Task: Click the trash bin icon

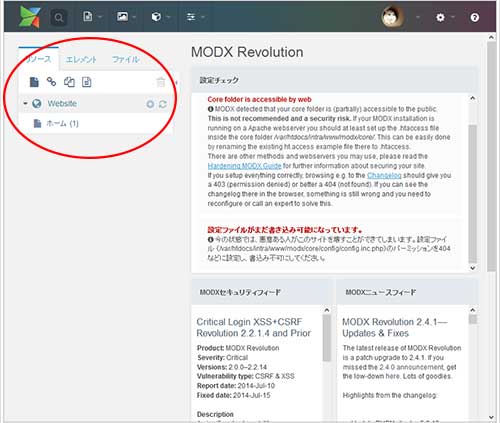Action: (x=161, y=82)
